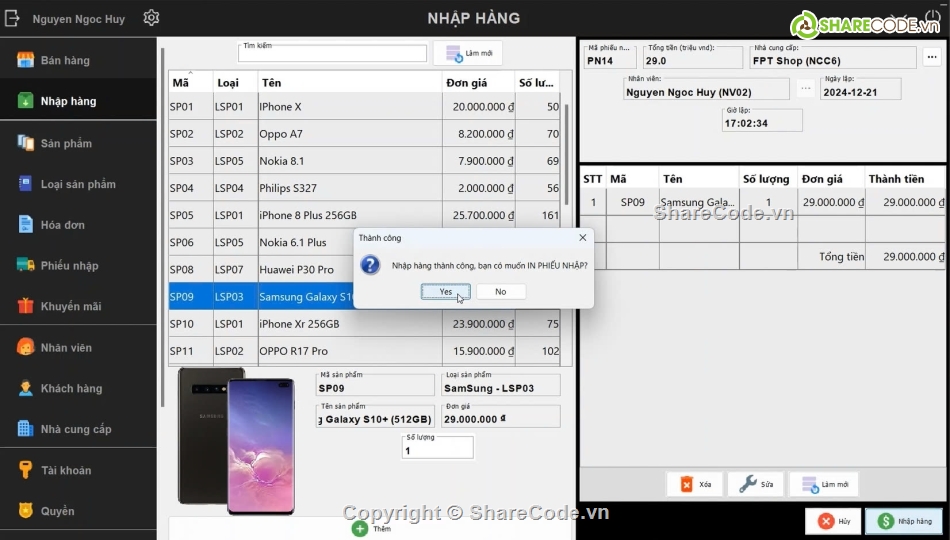This screenshot has height=540, width=950.
Task: Select the Nokia 6.1 Plus row
Action: click(261, 242)
